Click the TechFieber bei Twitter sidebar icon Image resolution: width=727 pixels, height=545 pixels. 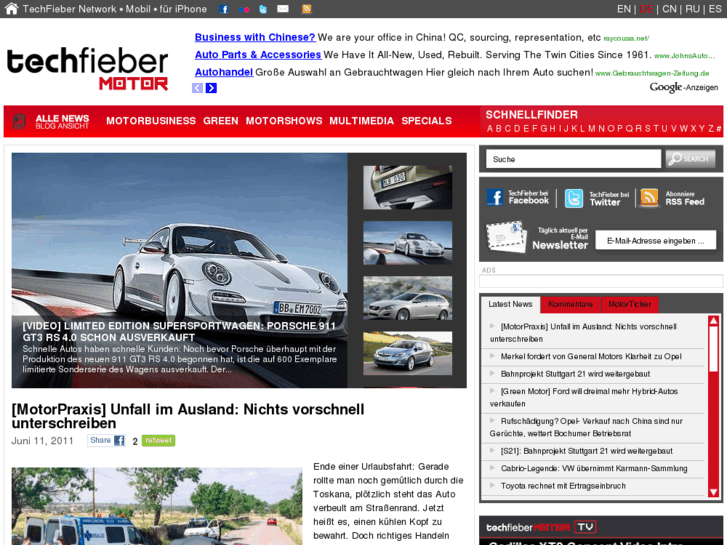(x=574, y=199)
